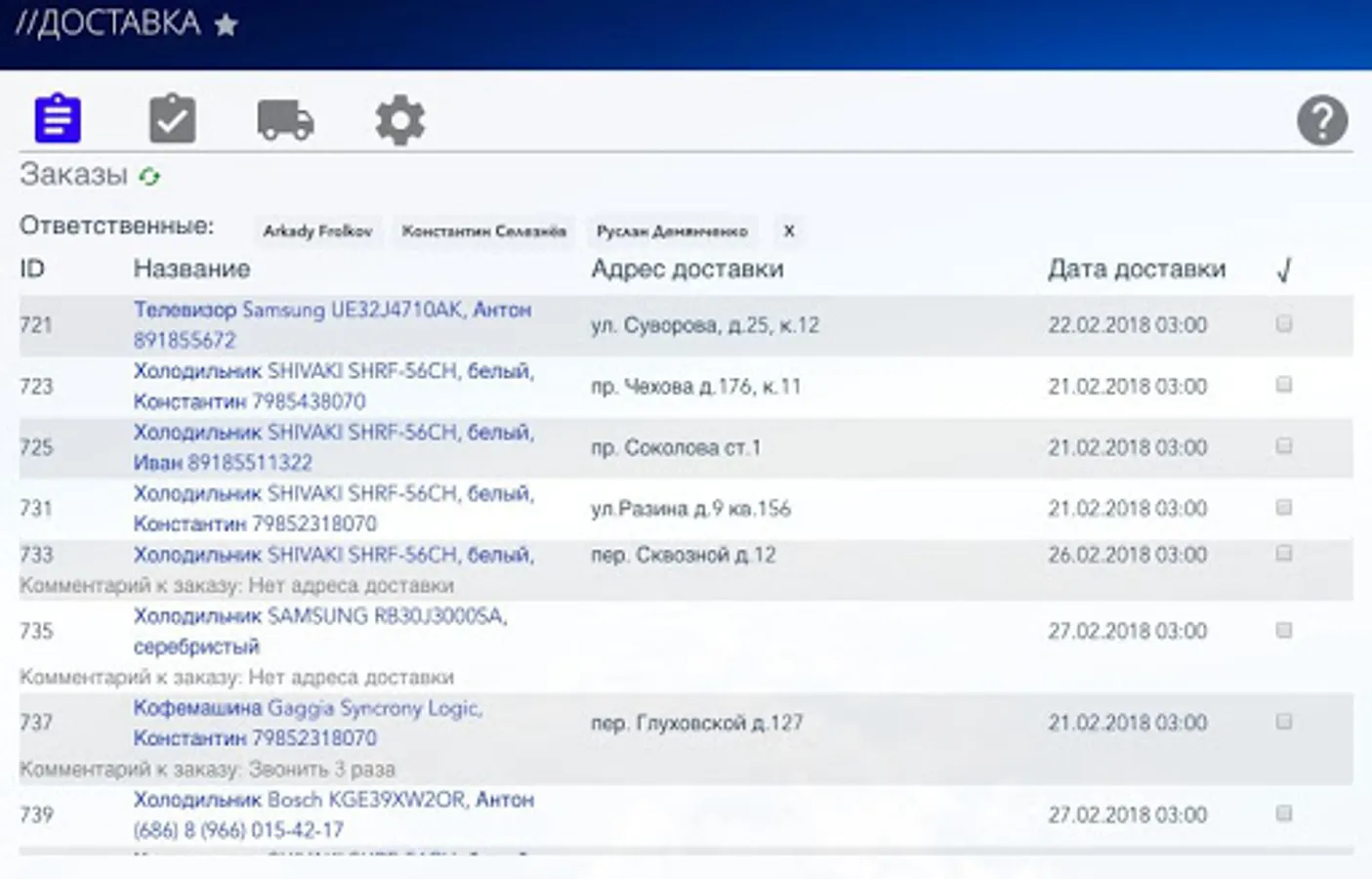This screenshot has height=879, width=1372.
Task: Tick the checkbox for order 739
Action: (x=1284, y=814)
